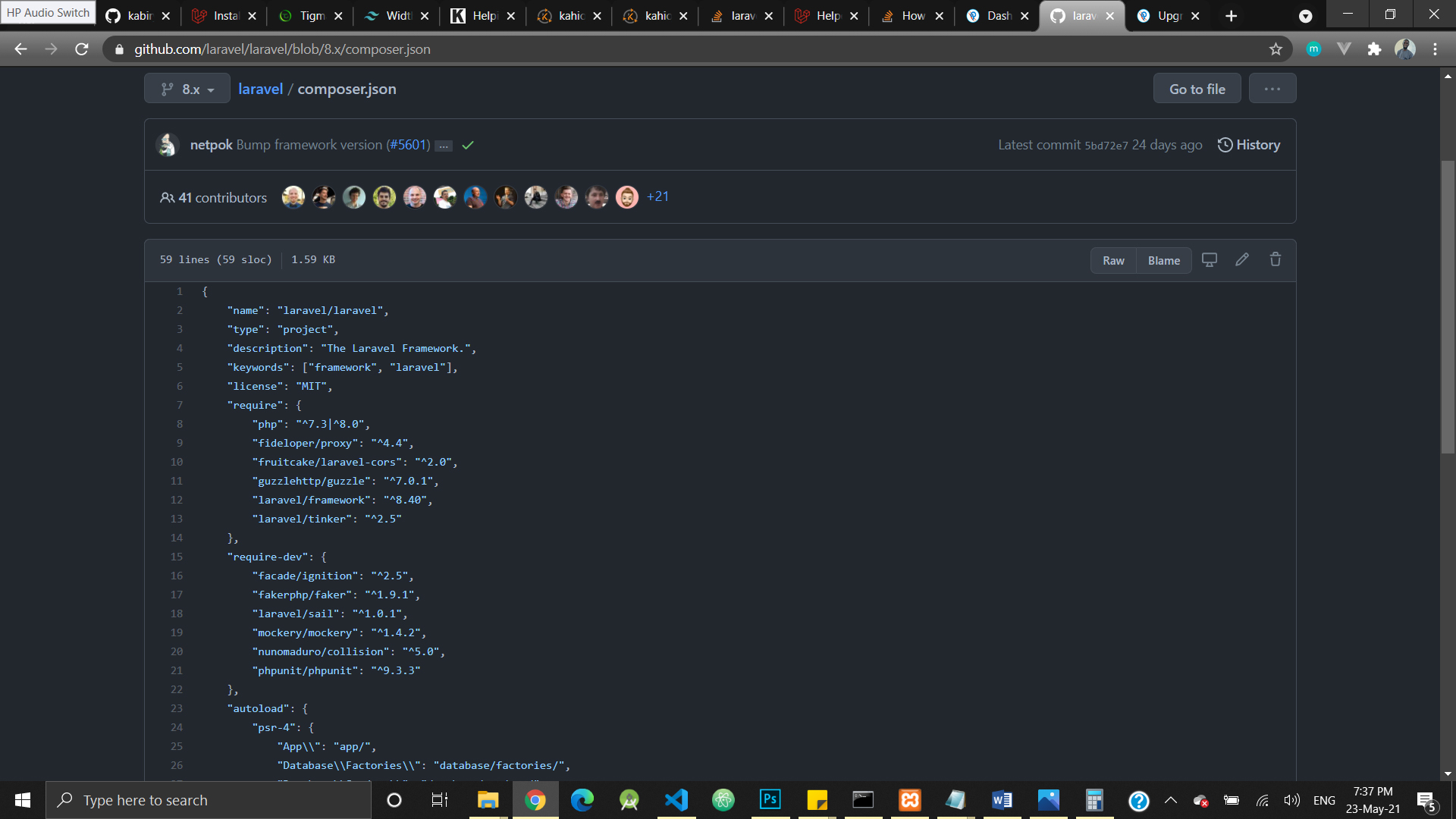Expand the 8.x branch dropdown
This screenshot has width=1456, height=819.
point(187,89)
